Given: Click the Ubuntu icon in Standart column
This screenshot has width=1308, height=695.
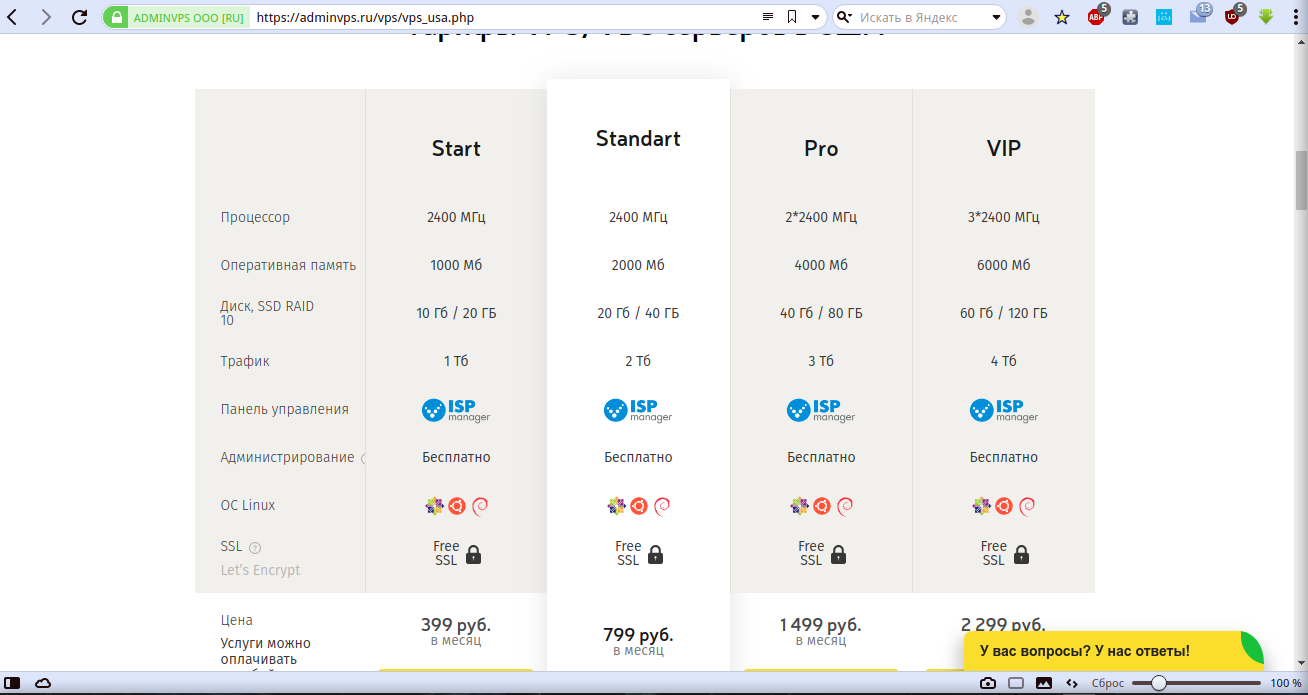Looking at the screenshot, I should [638, 506].
